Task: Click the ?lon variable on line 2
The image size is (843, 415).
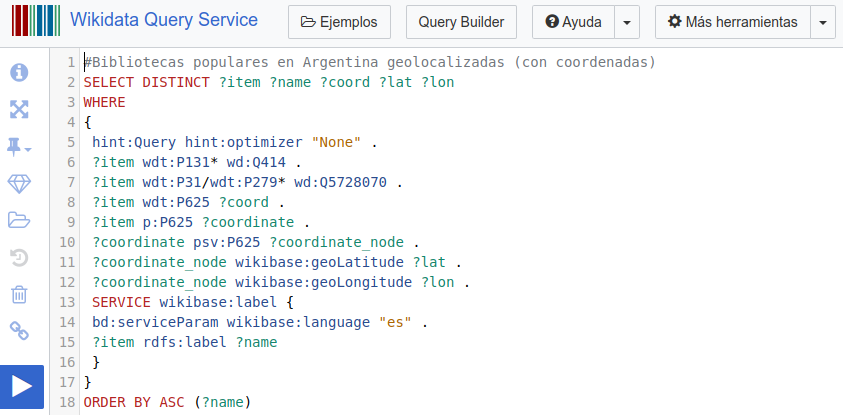Action: pyautogui.click(x=438, y=82)
